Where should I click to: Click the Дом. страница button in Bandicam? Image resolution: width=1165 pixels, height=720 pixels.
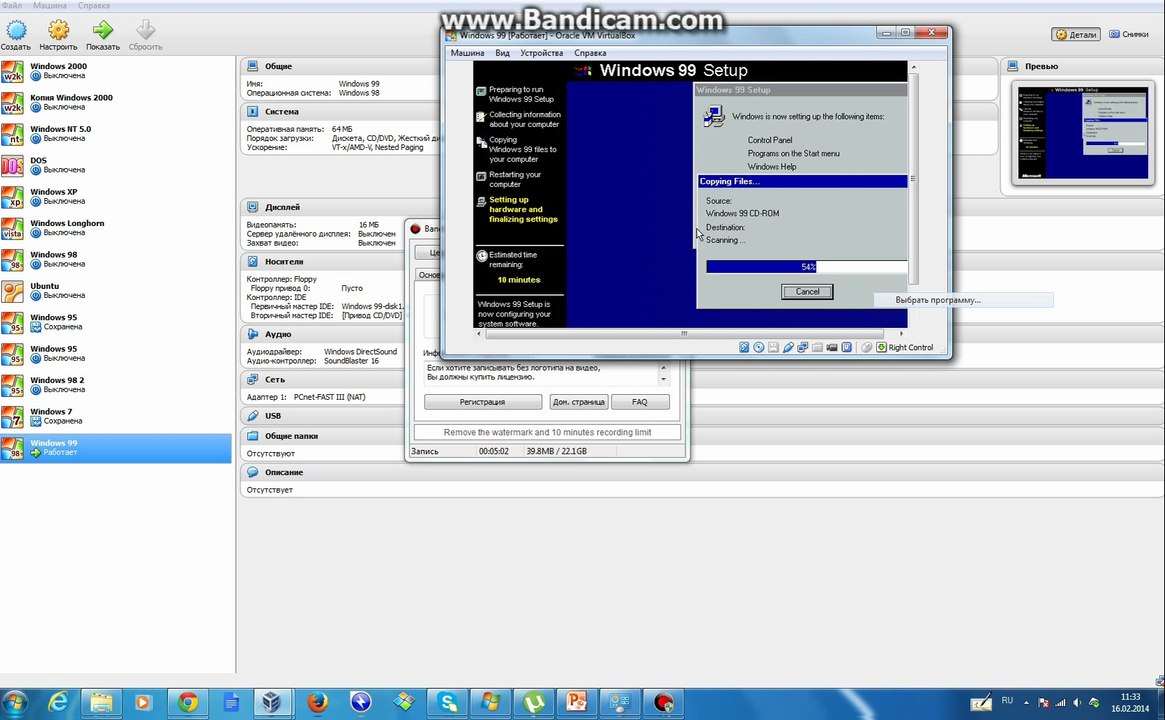click(x=578, y=402)
